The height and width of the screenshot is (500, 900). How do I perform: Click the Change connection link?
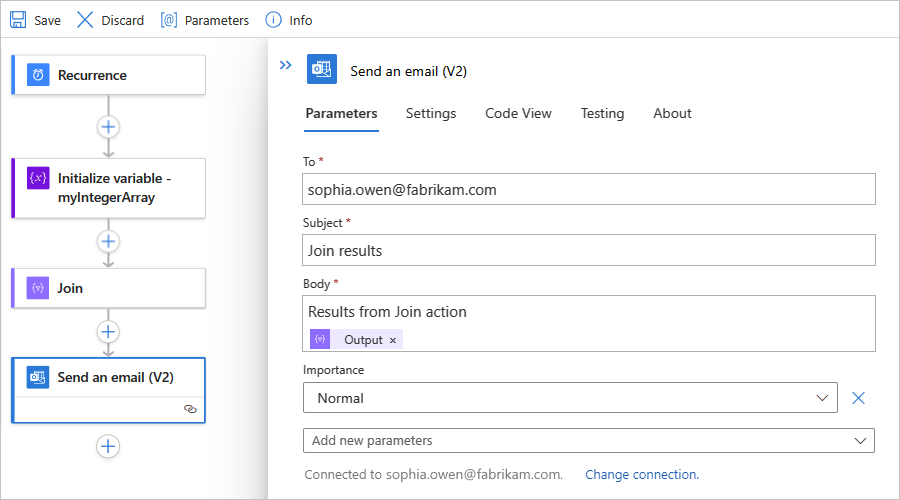[642, 475]
